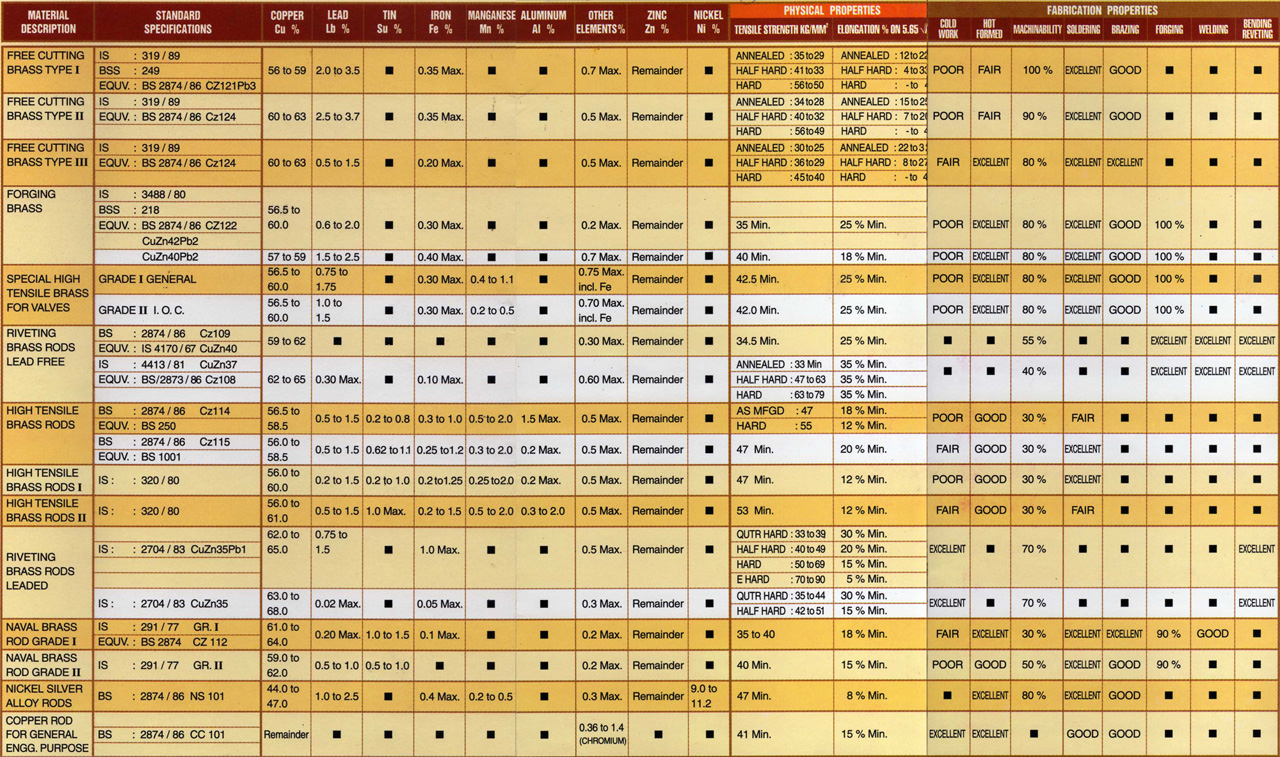Select the 'FORGING BRASS' row label

point(31,201)
